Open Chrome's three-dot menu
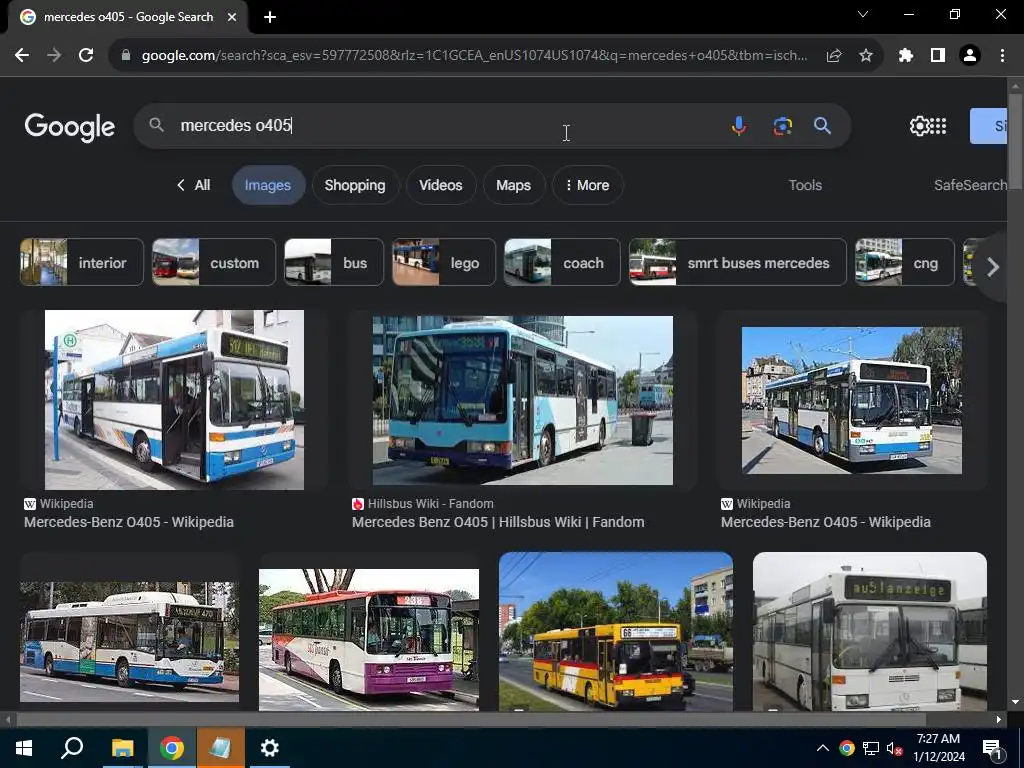Screen dimensions: 1024x768 (1002, 56)
